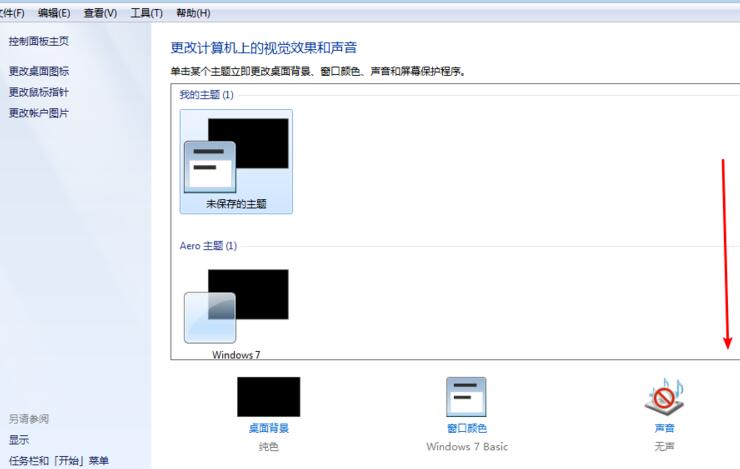Viewport: 740px width, 469px height.
Task: Click the 未保存的主题 label text
Action: click(236, 204)
